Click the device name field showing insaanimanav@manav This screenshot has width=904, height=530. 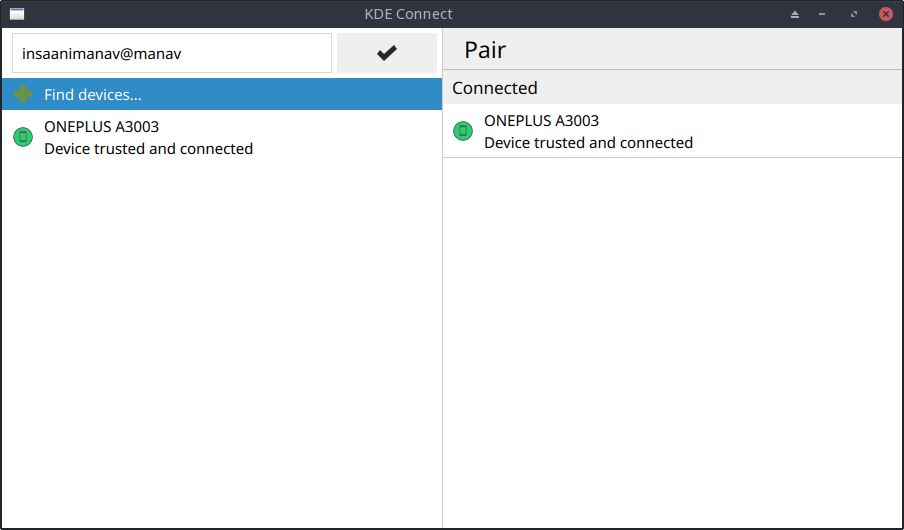point(171,53)
